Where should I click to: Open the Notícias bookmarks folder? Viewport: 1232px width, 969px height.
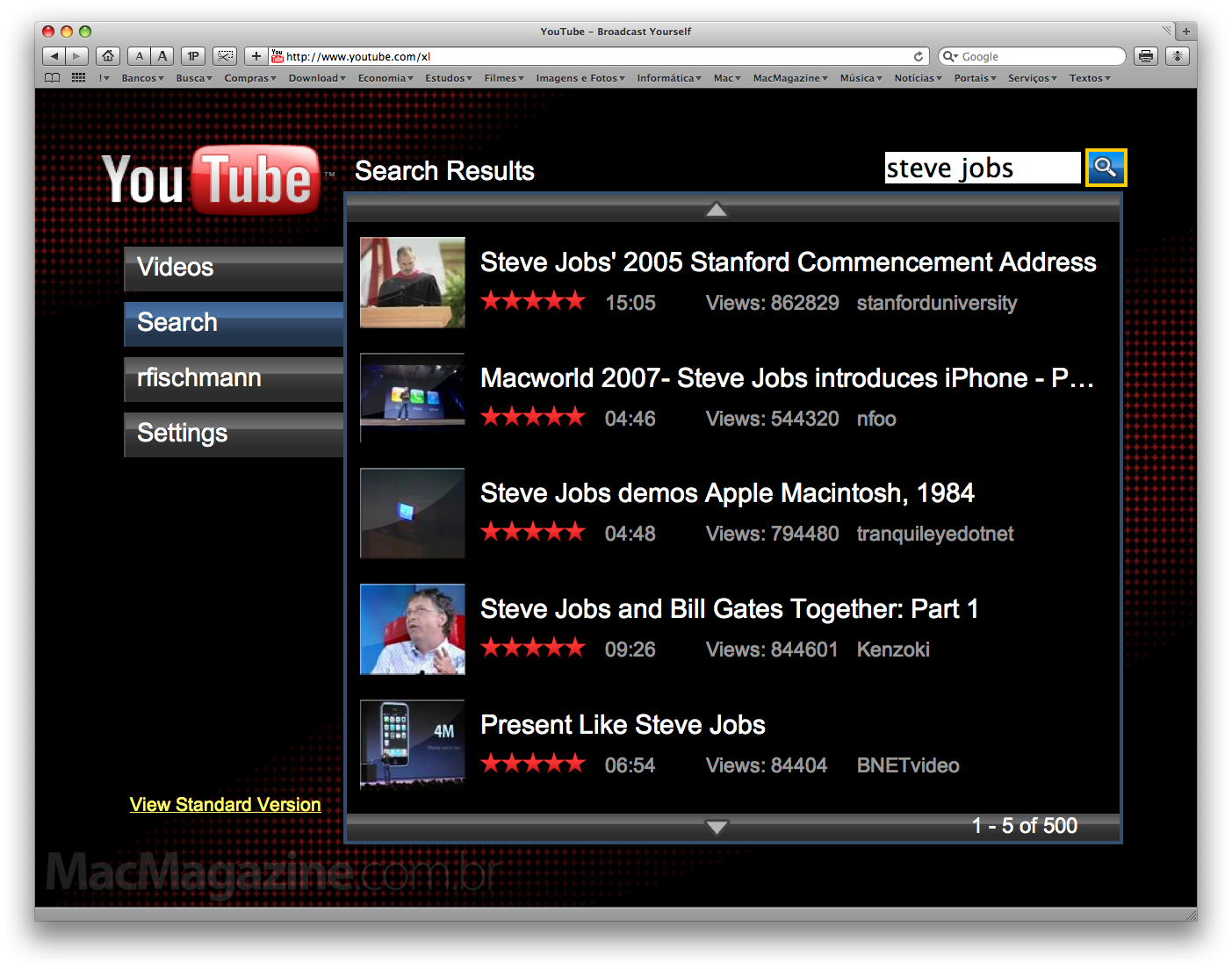click(918, 78)
